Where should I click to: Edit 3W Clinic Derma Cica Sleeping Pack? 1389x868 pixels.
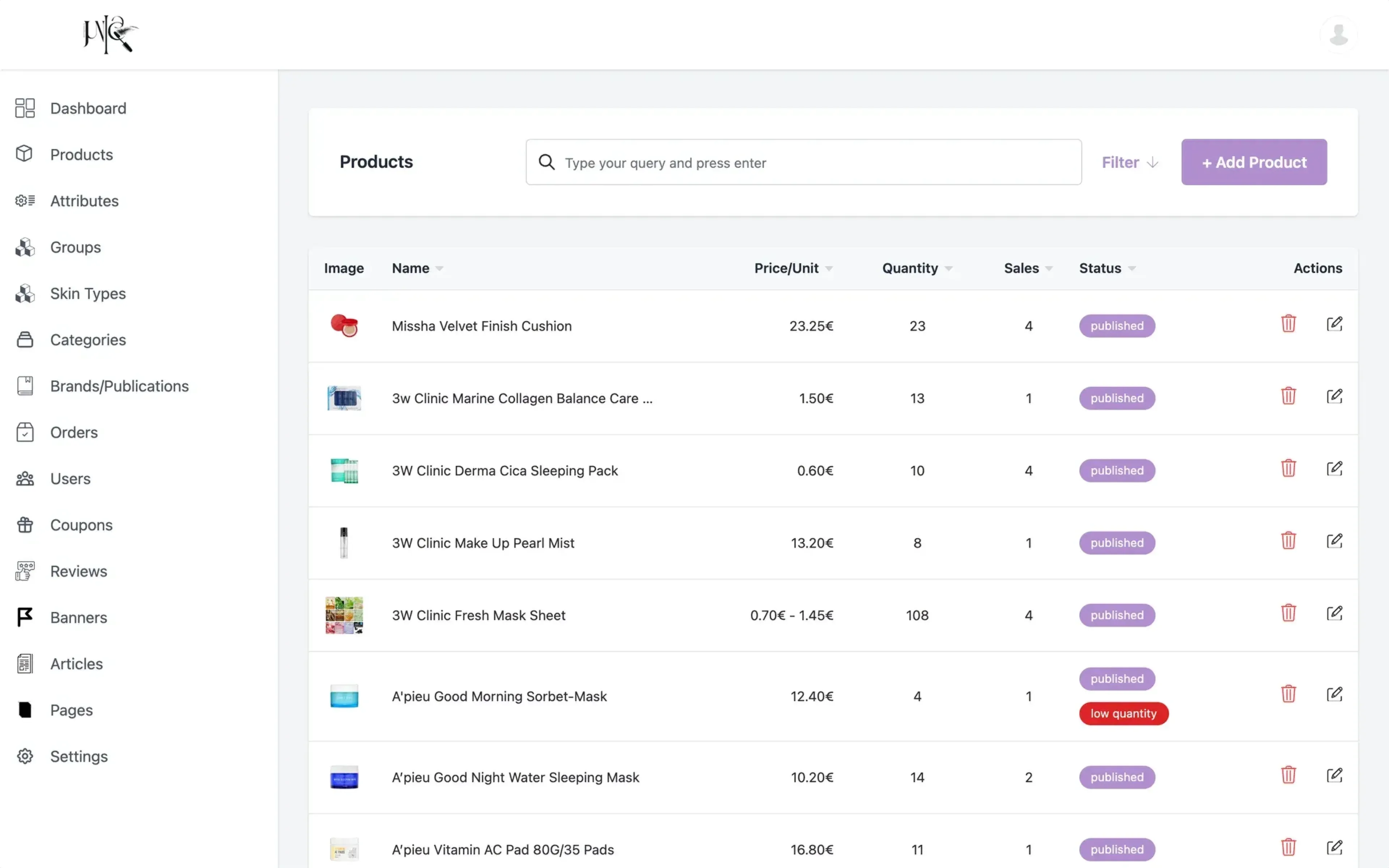pos(1334,468)
